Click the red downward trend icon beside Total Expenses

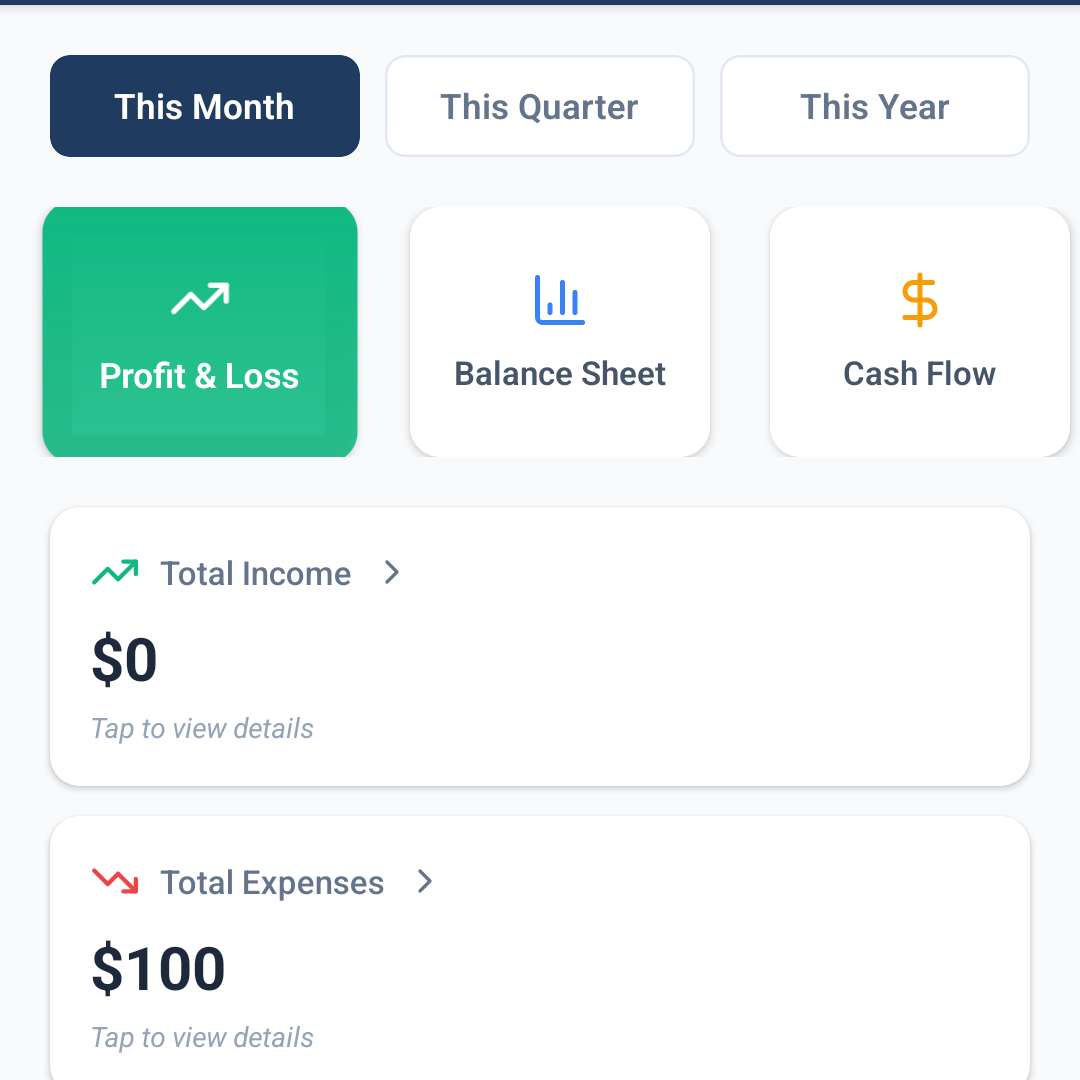[115, 882]
